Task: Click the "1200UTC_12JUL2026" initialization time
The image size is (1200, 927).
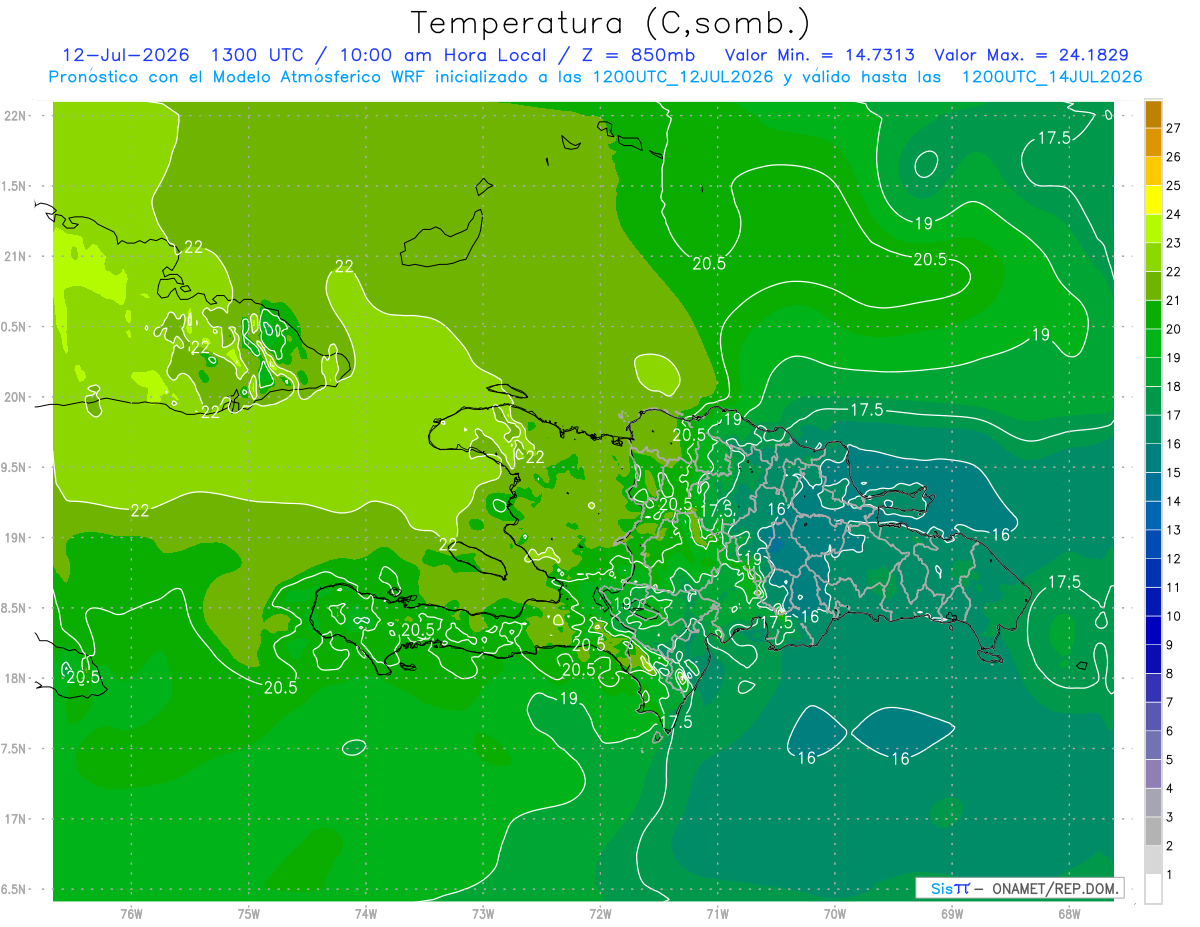Action: tap(683, 77)
